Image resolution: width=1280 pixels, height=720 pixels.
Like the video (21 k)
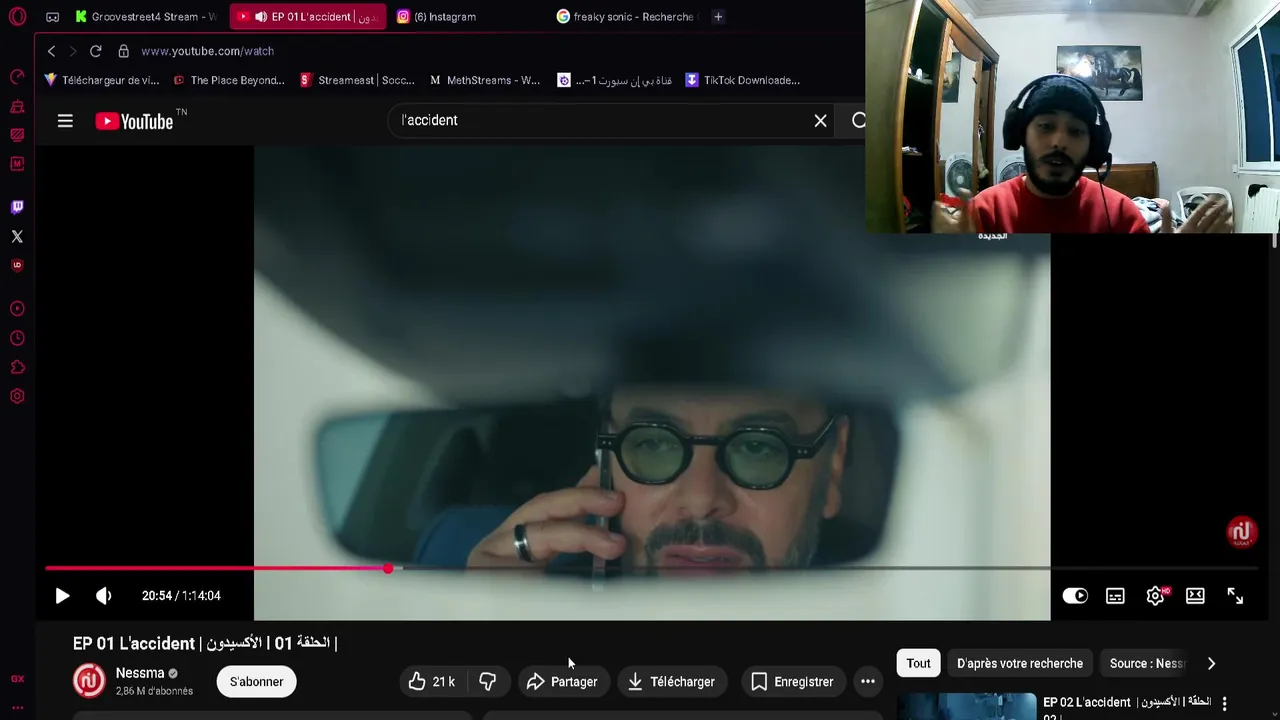pos(432,682)
